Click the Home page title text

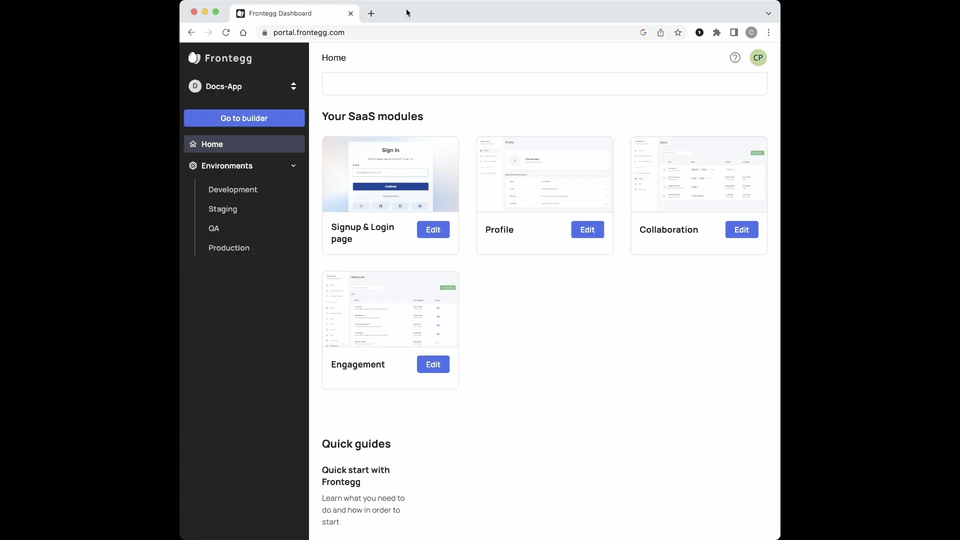(x=334, y=58)
